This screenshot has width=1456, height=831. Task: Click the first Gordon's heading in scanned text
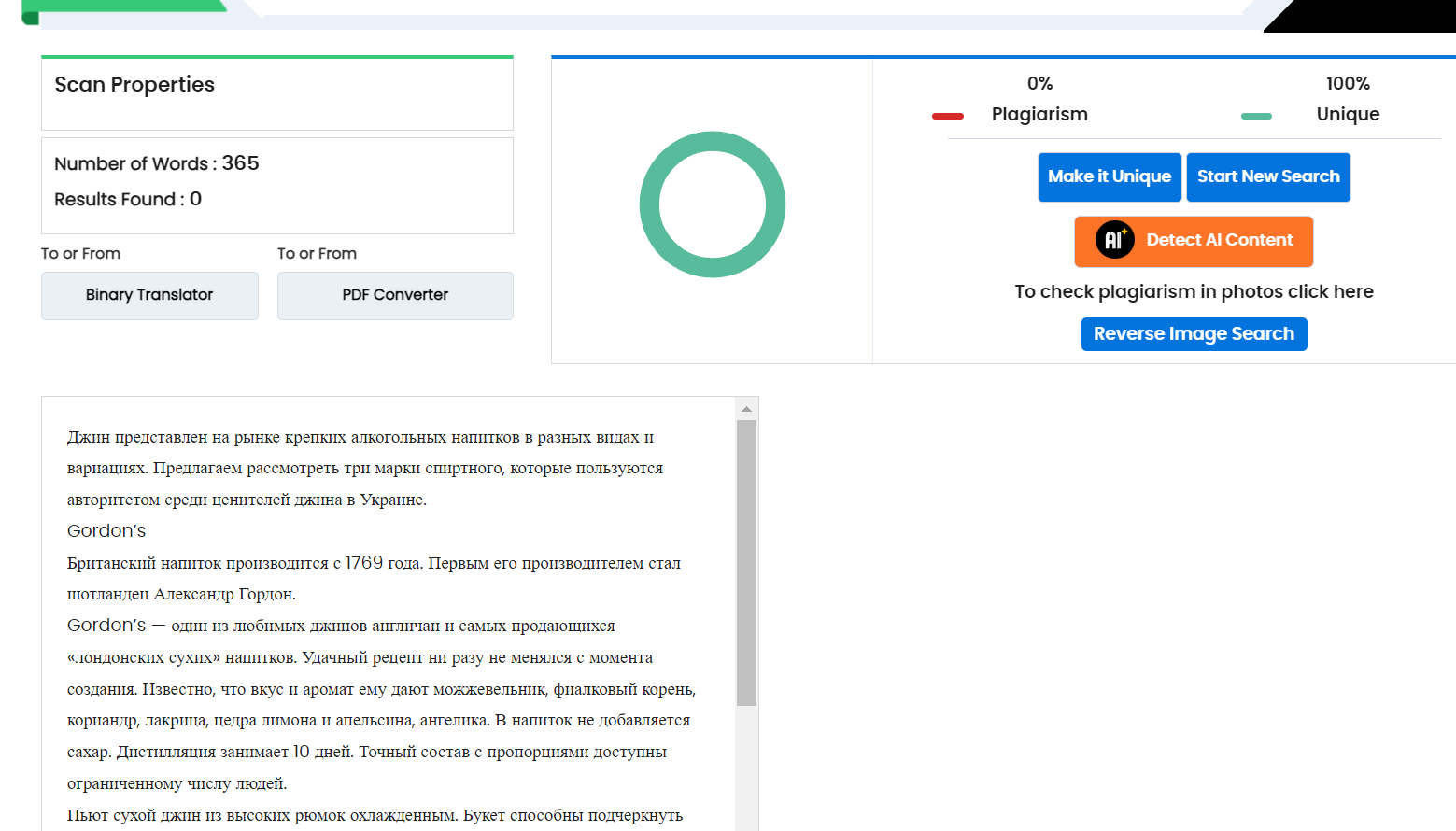pyautogui.click(x=106, y=530)
